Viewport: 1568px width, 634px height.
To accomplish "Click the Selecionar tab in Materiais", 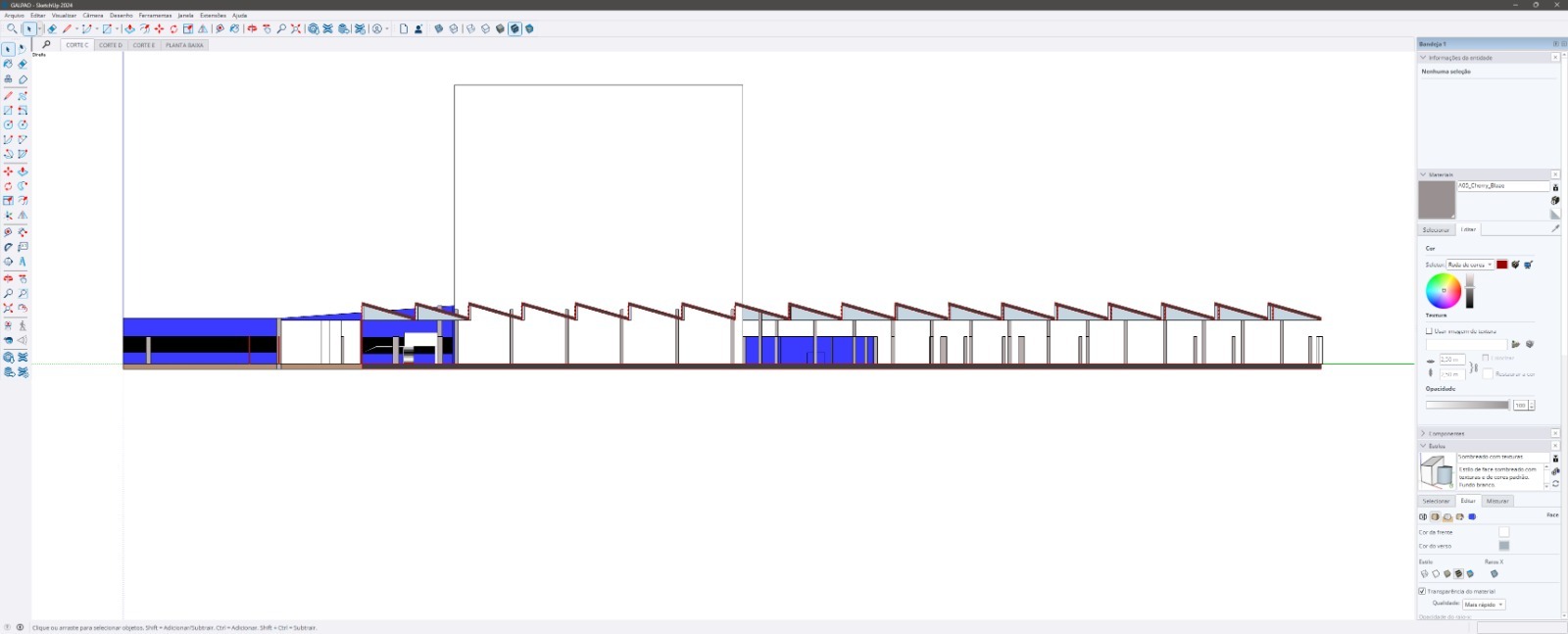I will click(x=1436, y=229).
